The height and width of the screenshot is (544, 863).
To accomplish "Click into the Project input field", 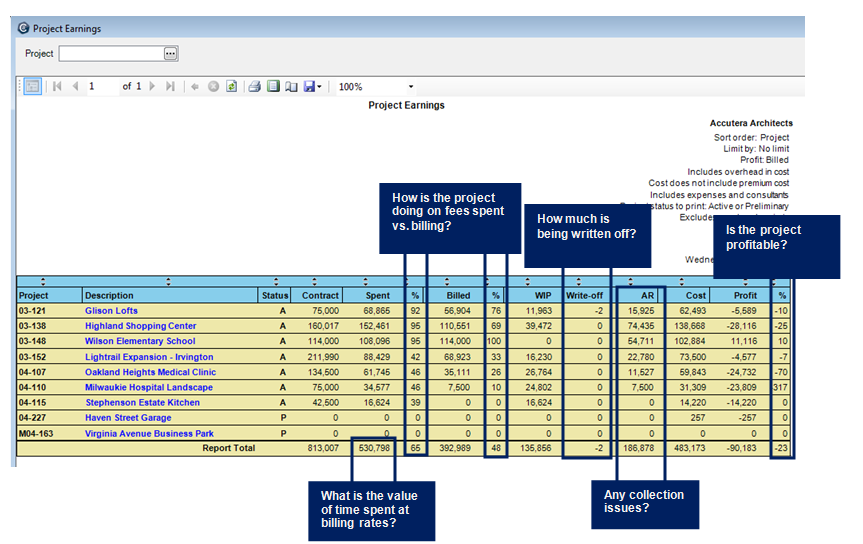I will 110,53.
